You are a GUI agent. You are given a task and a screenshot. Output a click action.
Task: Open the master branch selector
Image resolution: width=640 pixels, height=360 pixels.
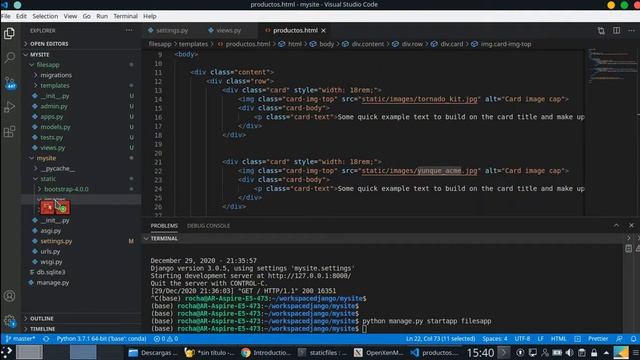[20, 339]
